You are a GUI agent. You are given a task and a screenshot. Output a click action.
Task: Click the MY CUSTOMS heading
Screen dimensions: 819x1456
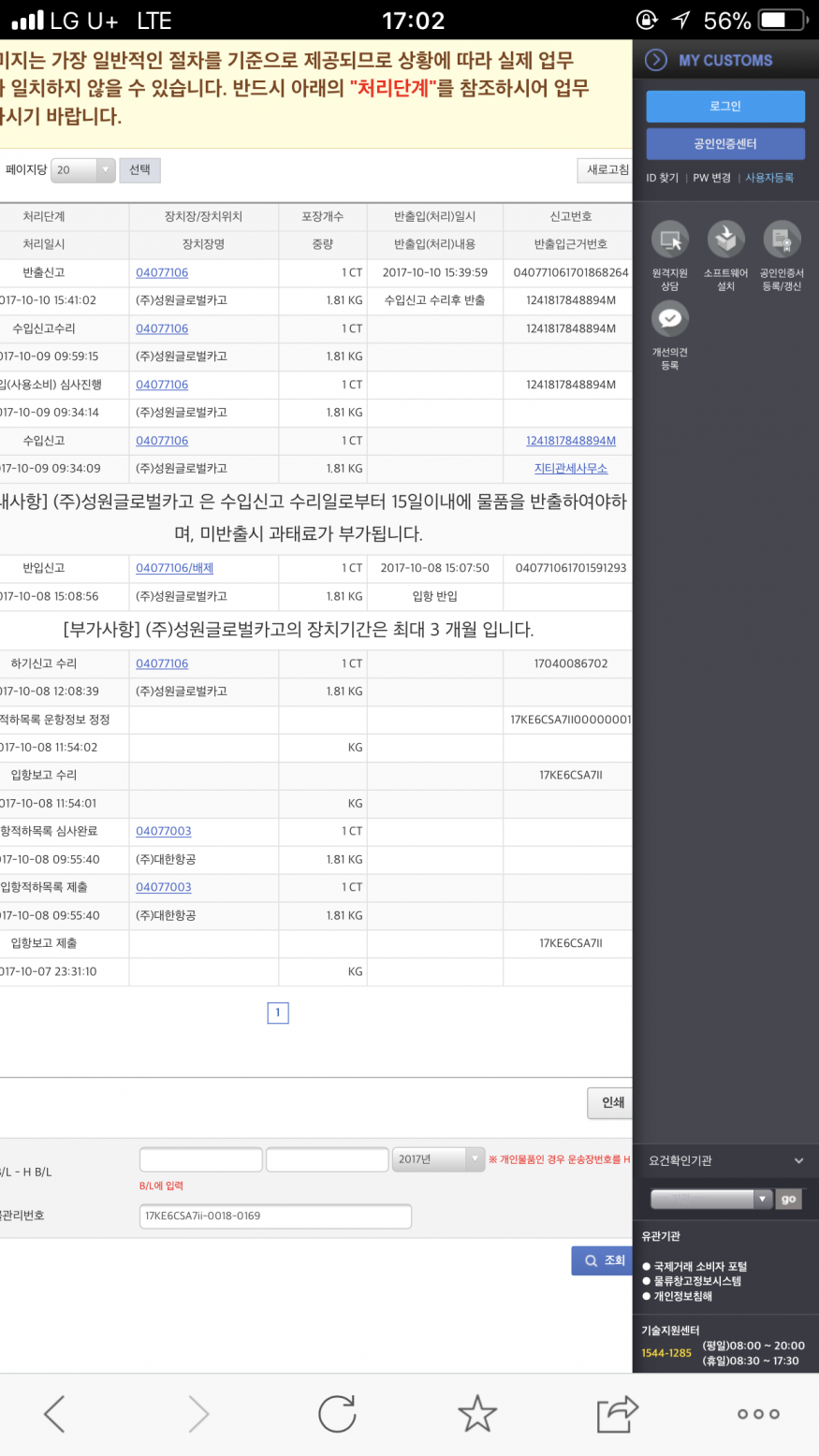coord(725,60)
